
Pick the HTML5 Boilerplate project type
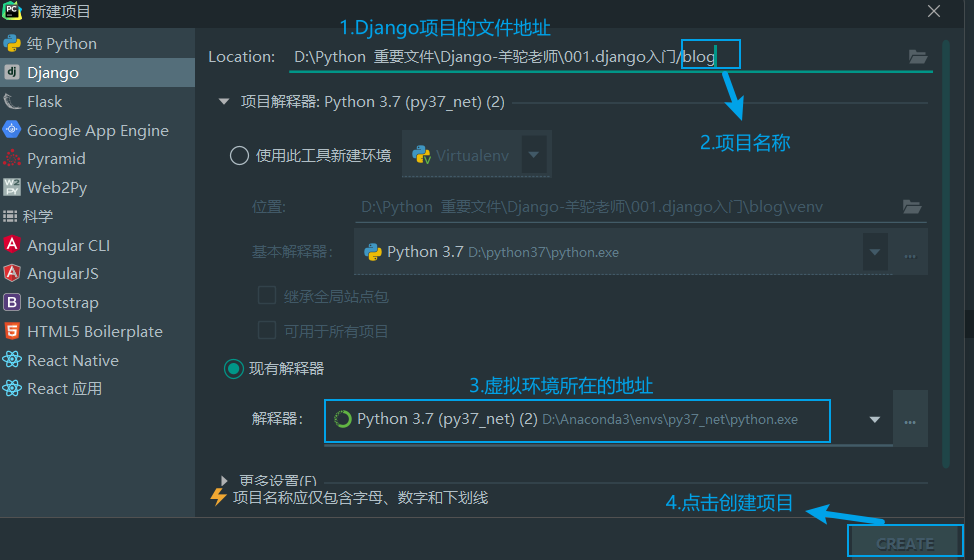pyautogui.click(x=98, y=332)
